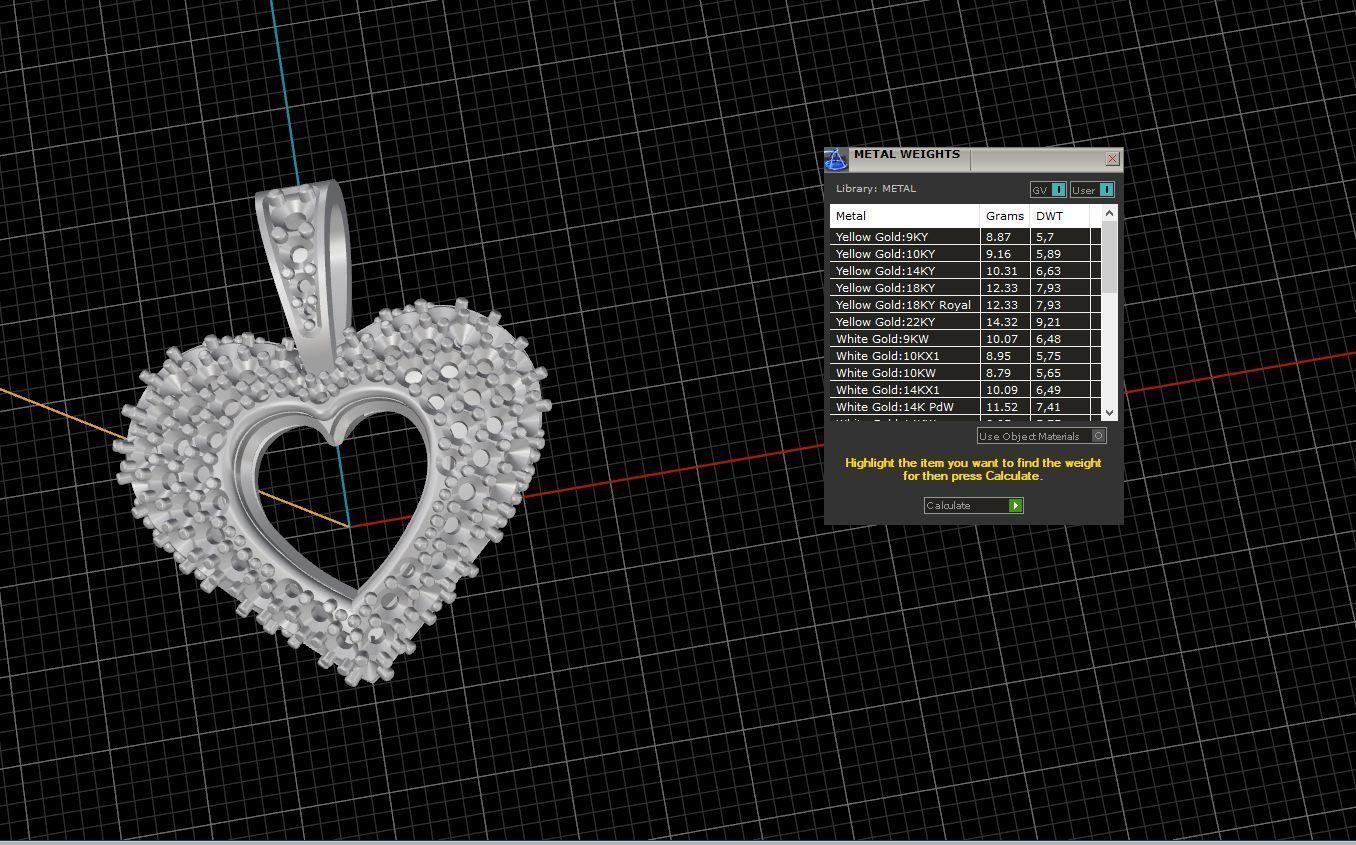Click the 5,75 DWT value
The height and width of the screenshot is (845, 1356).
1048,356
